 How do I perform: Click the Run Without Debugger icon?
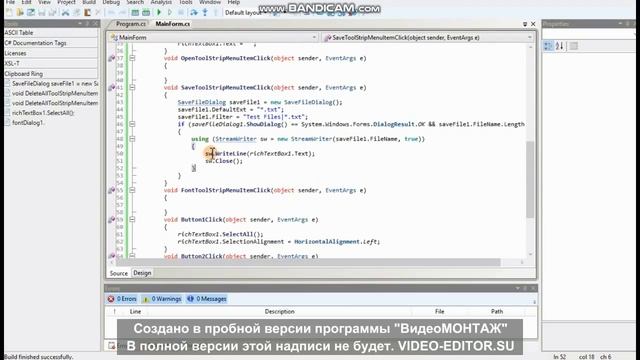point(170,13)
